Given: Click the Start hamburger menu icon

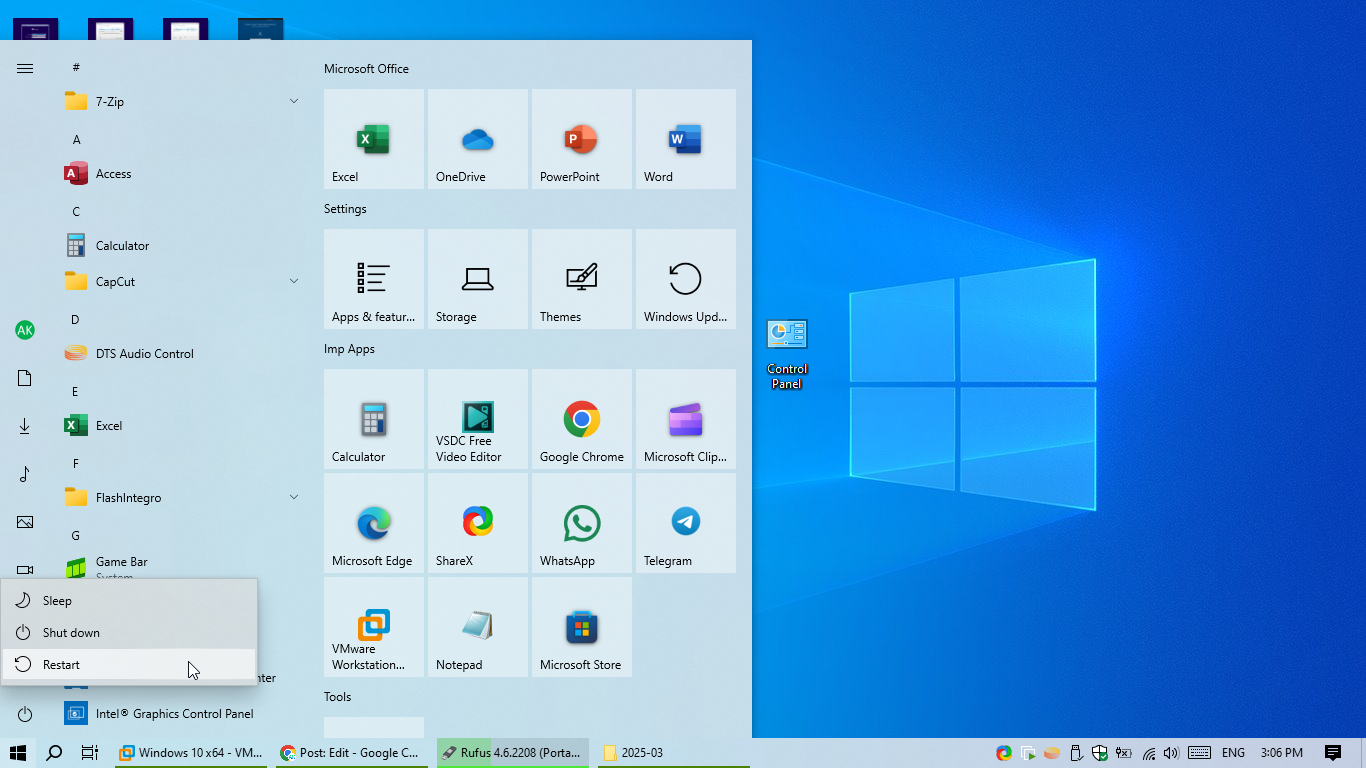Looking at the screenshot, I should 25,68.
